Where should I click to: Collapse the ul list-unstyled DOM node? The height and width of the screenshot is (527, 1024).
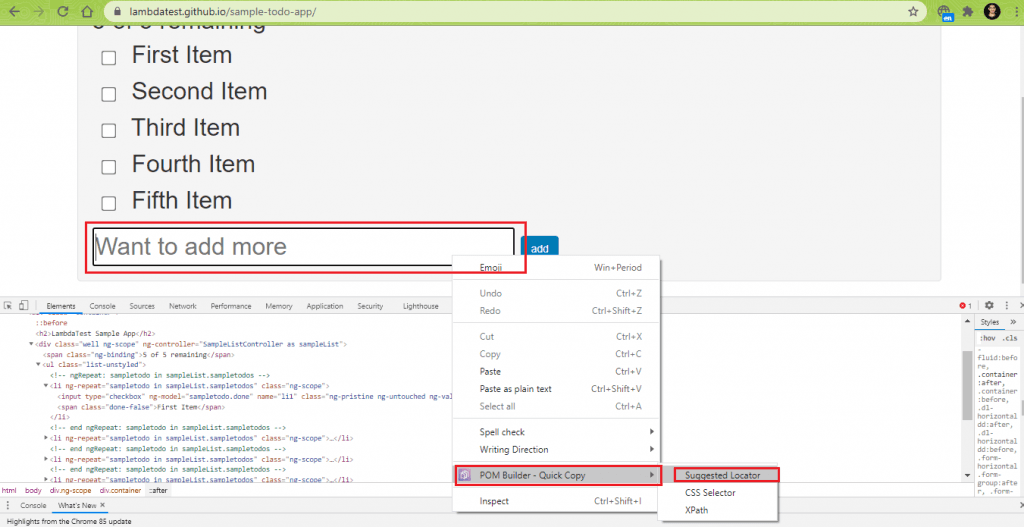[38, 365]
